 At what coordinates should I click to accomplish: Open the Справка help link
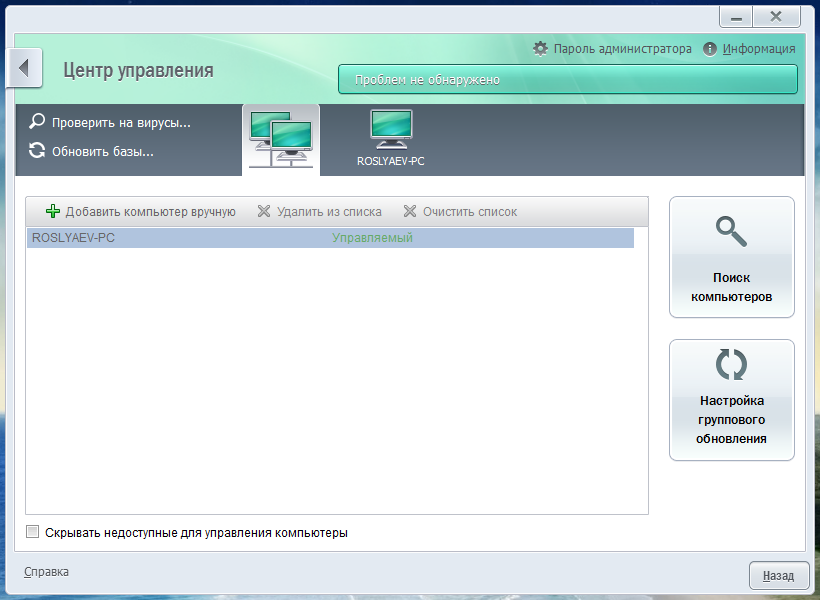click(x=46, y=572)
